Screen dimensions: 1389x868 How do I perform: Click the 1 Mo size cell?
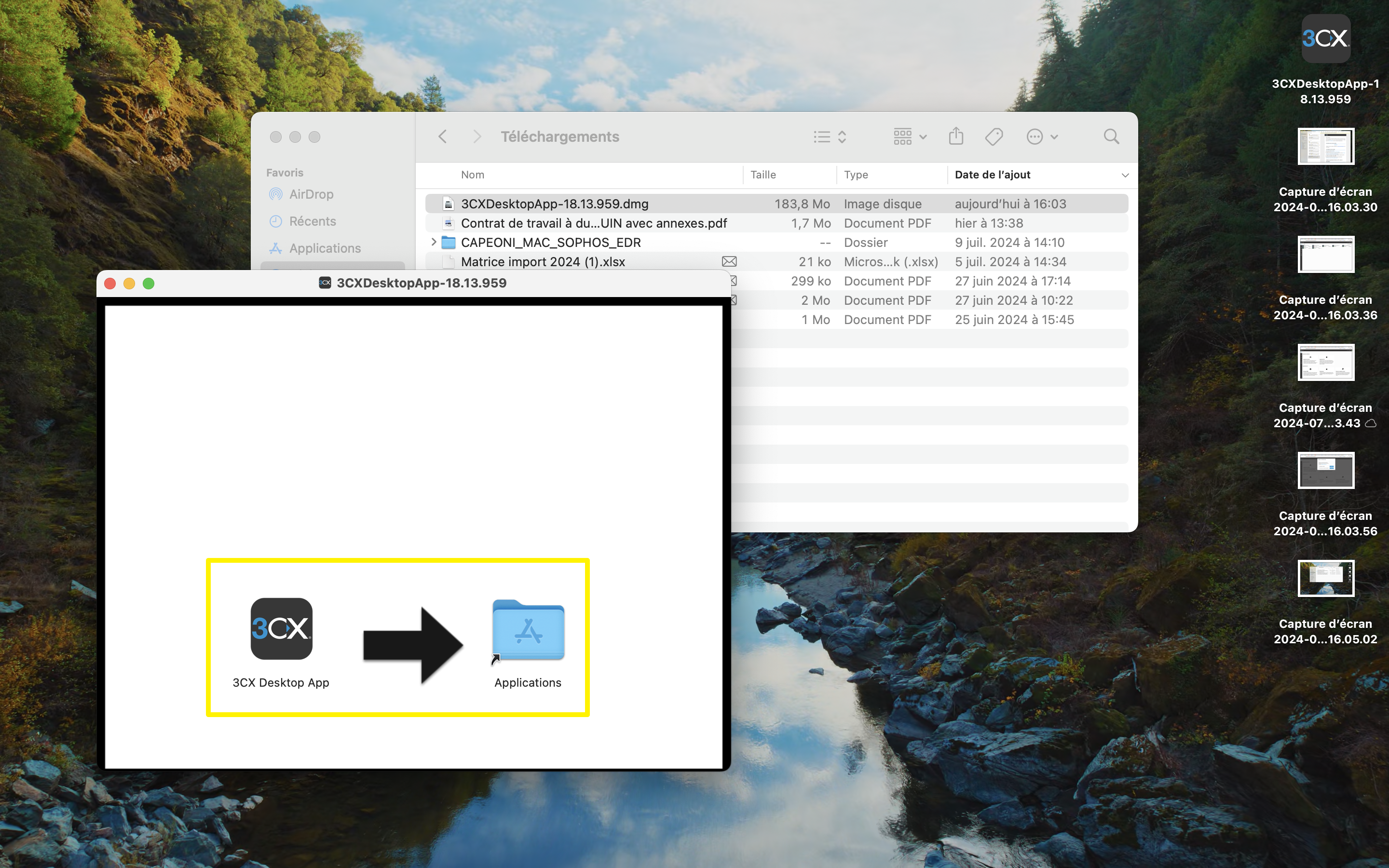816,320
